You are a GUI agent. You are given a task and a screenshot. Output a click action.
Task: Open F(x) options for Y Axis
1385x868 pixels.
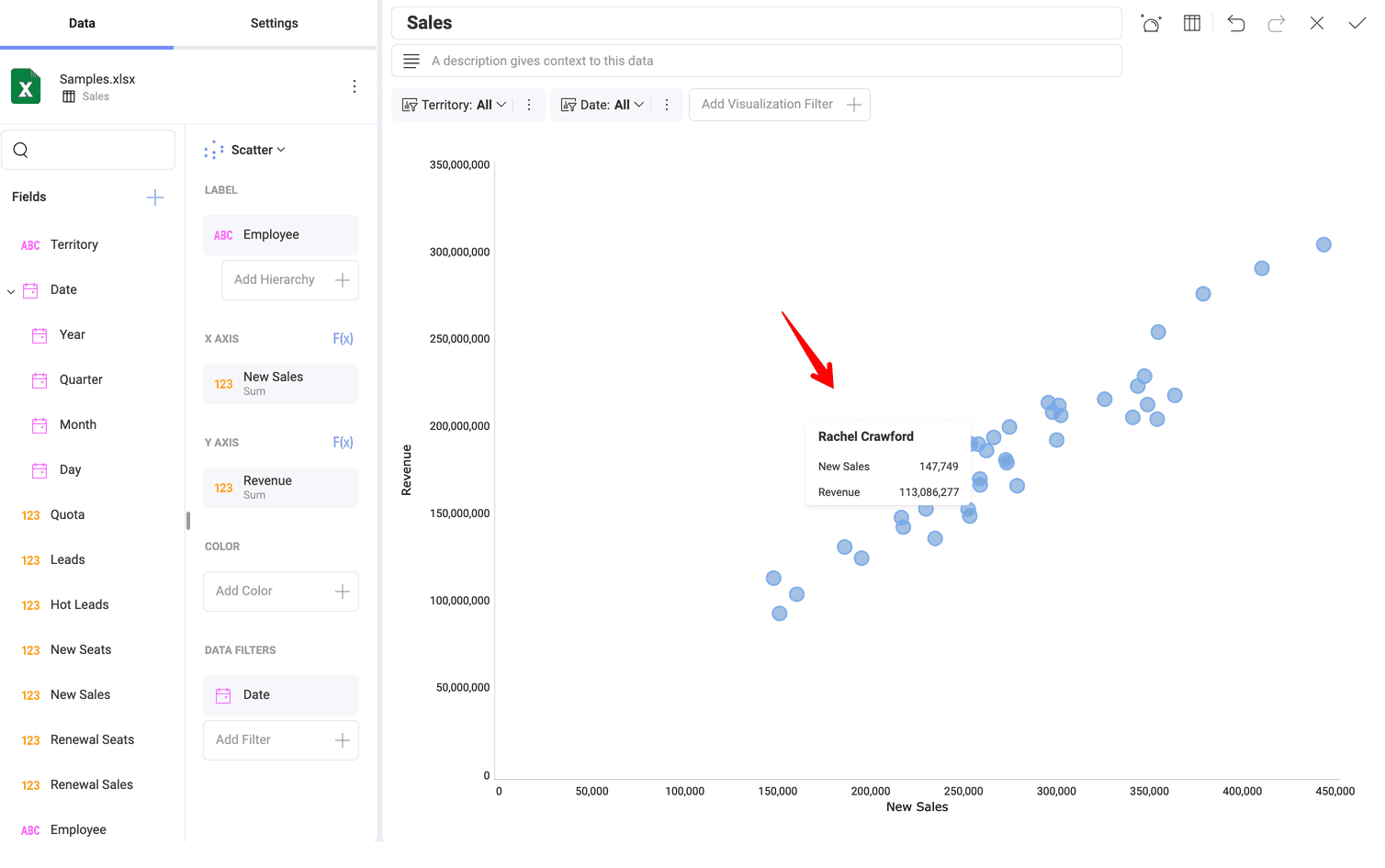343,443
